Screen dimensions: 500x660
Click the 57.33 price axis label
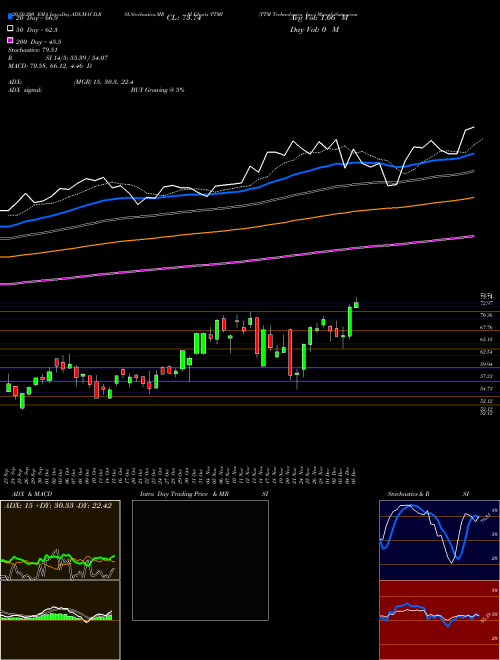(487, 376)
